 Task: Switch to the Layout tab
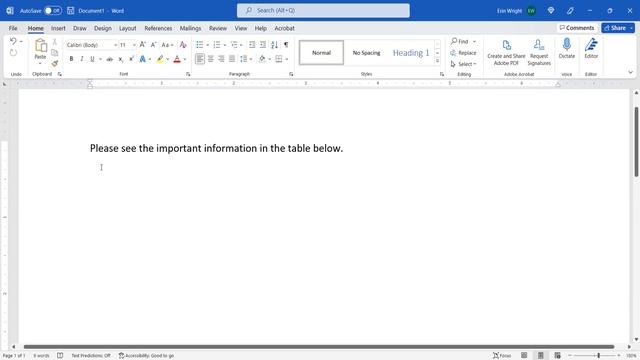click(x=127, y=28)
